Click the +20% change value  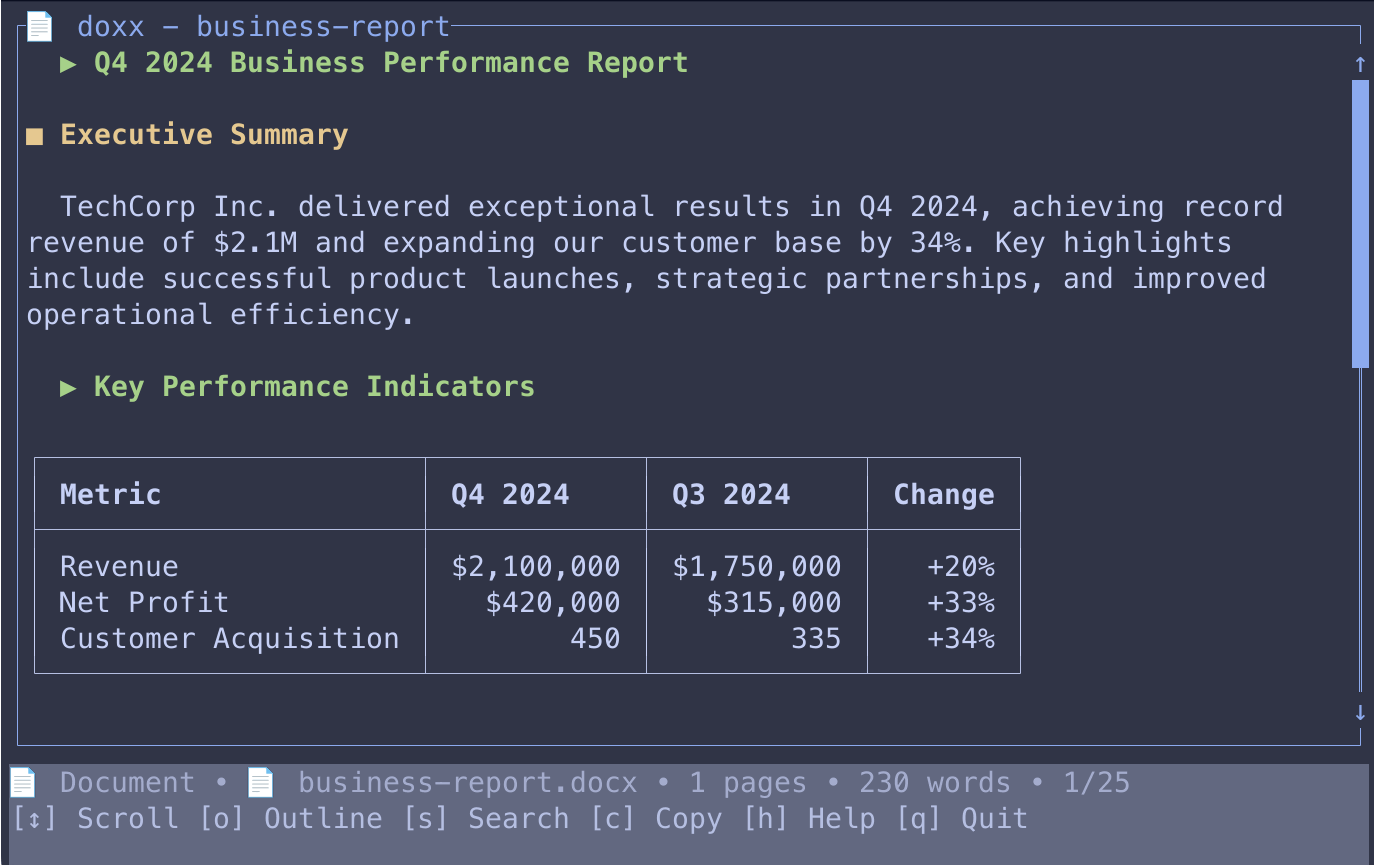click(961, 567)
